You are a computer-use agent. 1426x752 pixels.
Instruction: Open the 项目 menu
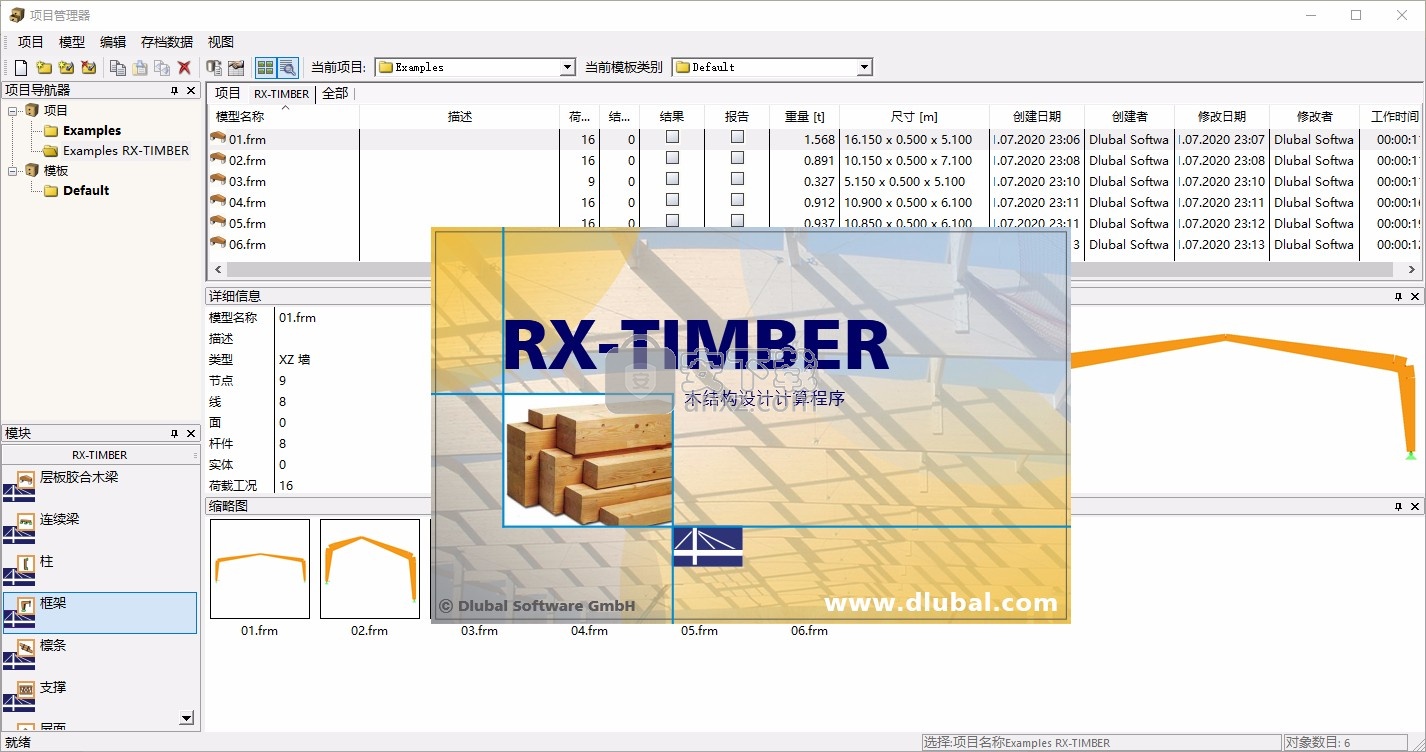coord(31,42)
